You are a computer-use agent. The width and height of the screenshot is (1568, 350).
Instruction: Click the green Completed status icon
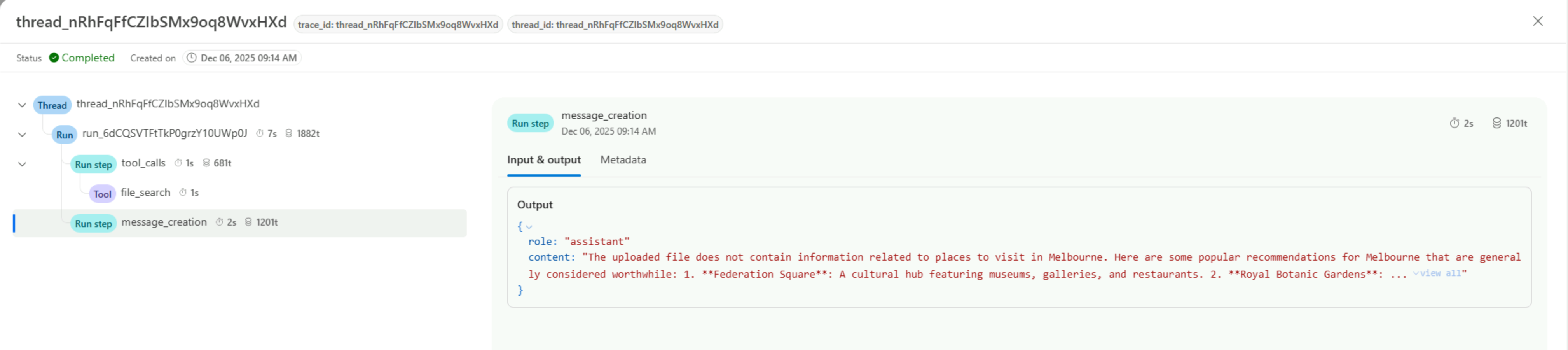tap(54, 58)
